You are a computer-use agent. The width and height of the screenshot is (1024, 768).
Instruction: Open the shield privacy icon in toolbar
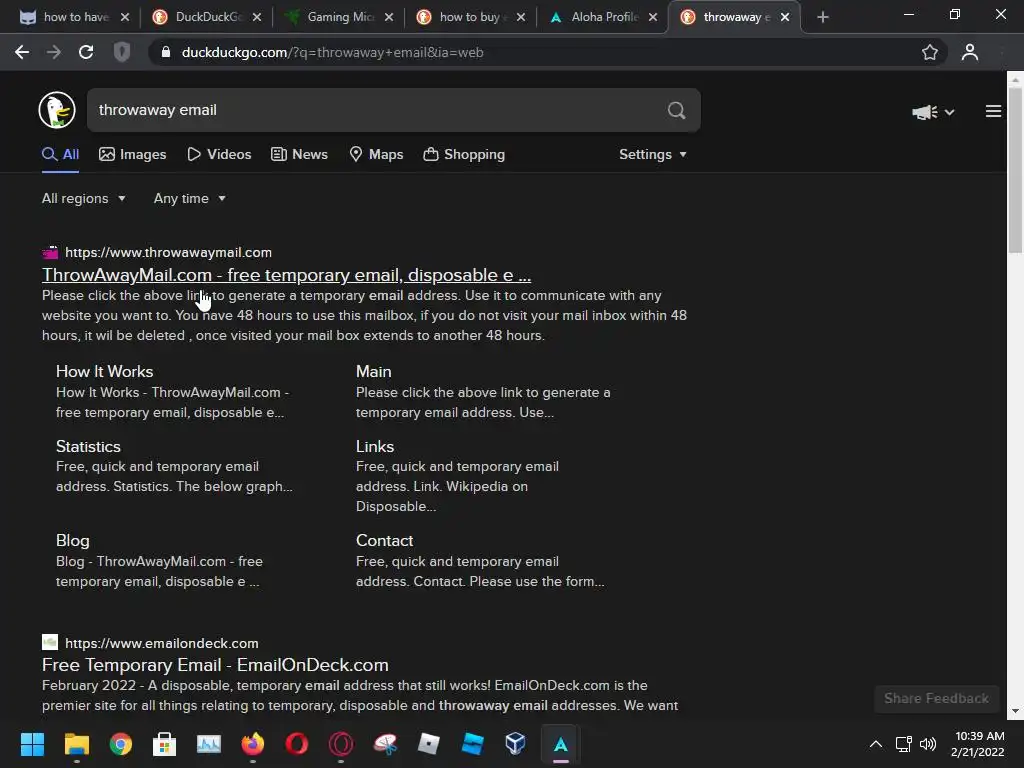pyautogui.click(x=121, y=52)
